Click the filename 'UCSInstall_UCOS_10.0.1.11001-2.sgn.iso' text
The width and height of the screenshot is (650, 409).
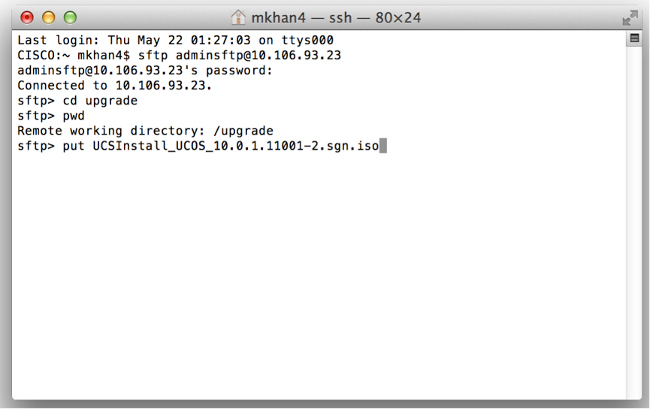pos(236,146)
